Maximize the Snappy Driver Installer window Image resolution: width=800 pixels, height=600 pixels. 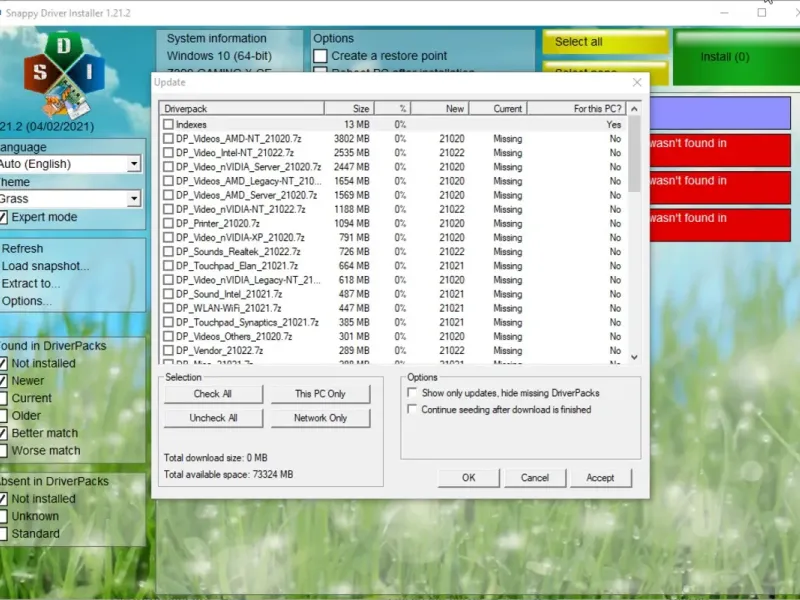coord(762,13)
